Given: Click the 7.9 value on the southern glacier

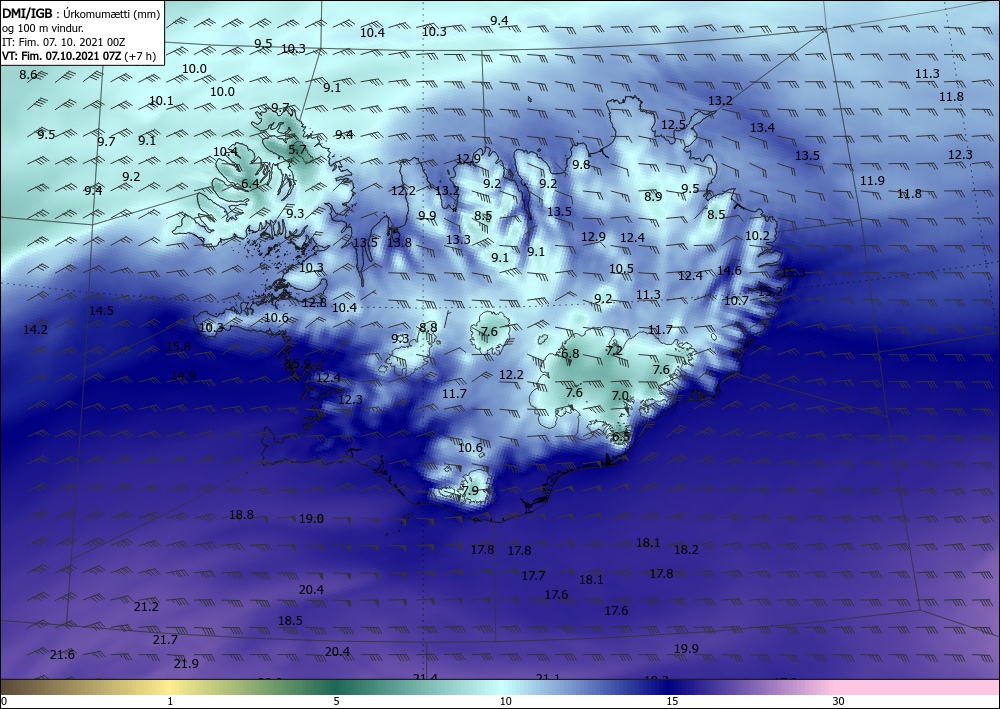Looking at the screenshot, I should (470, 490).
